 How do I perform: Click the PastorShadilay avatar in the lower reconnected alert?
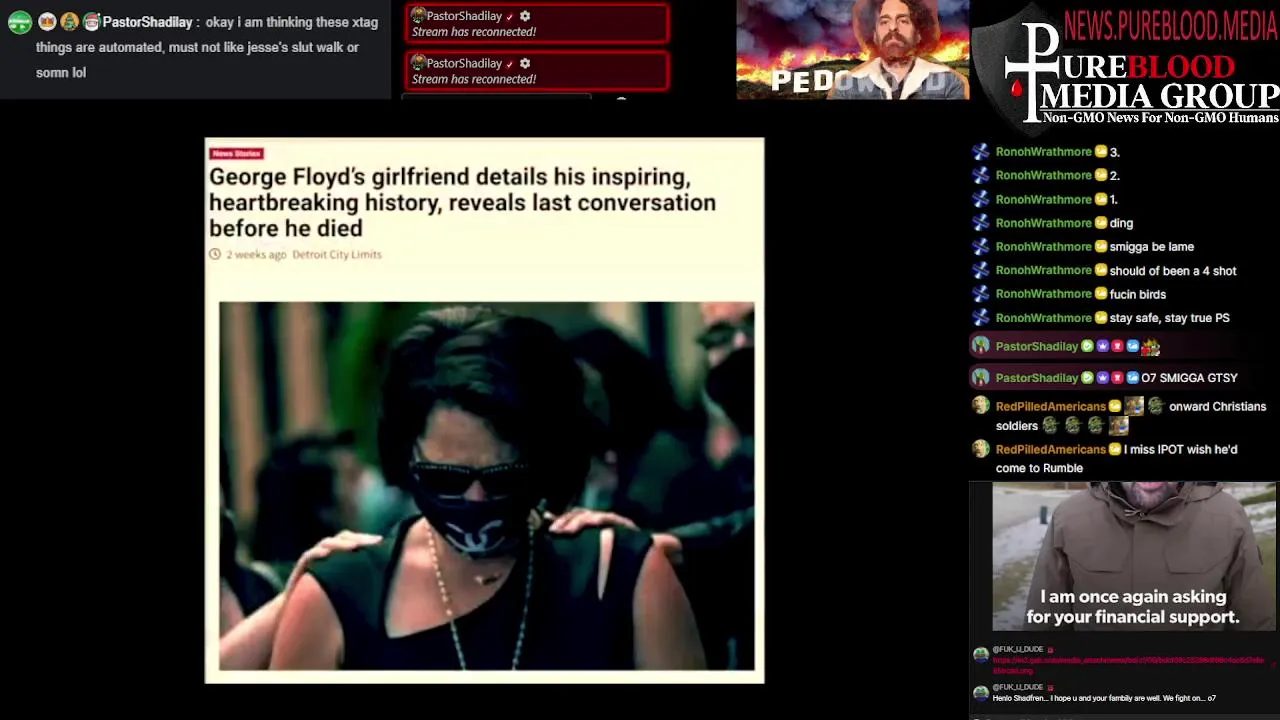pyautogui.click(x=419, y=63)
